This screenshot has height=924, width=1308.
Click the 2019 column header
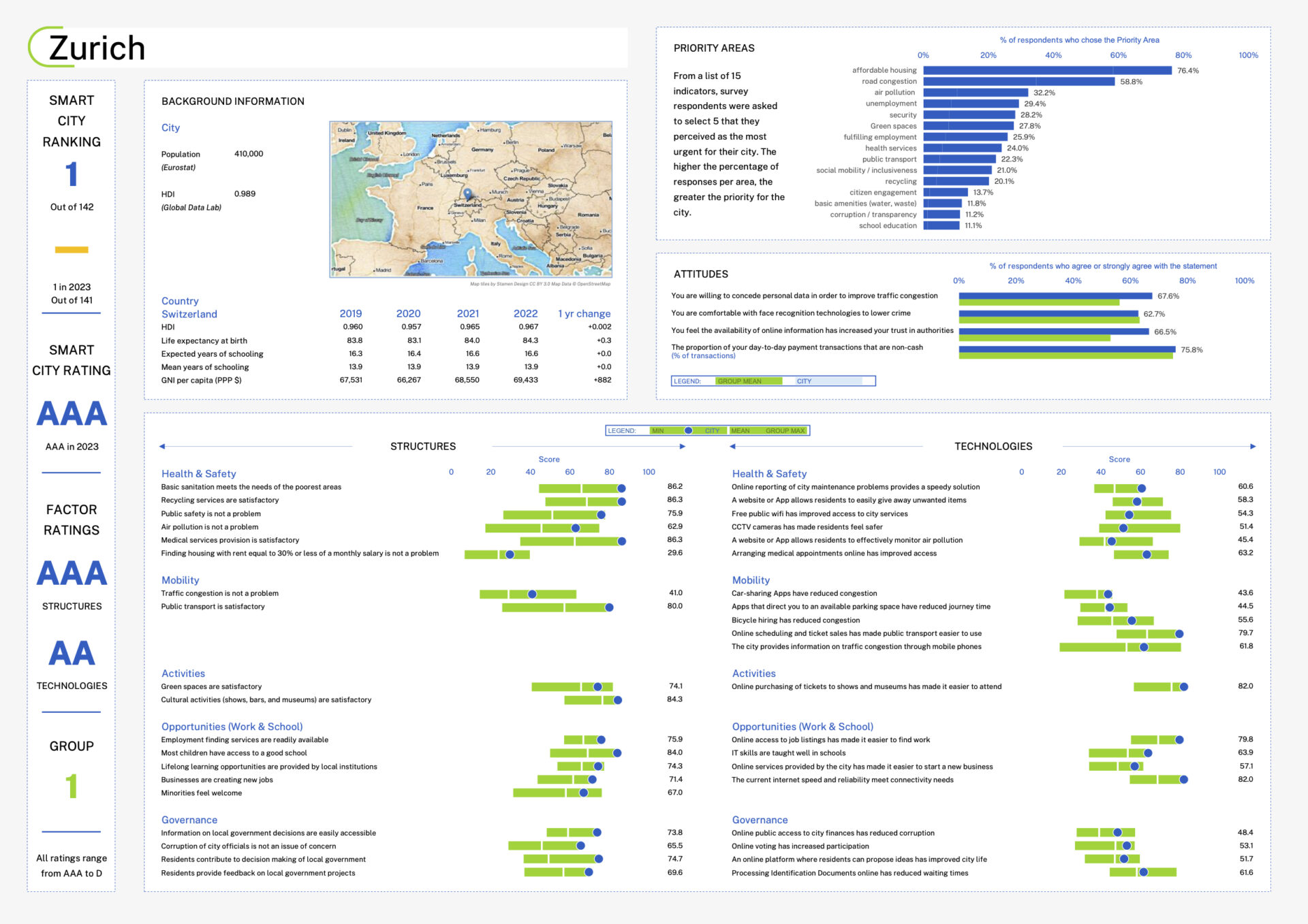[351, 314]
